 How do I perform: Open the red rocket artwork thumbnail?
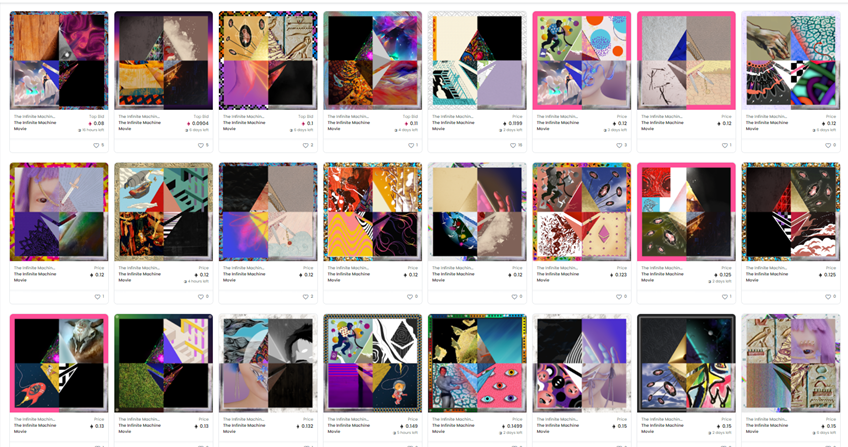click(x=59, y=363)
